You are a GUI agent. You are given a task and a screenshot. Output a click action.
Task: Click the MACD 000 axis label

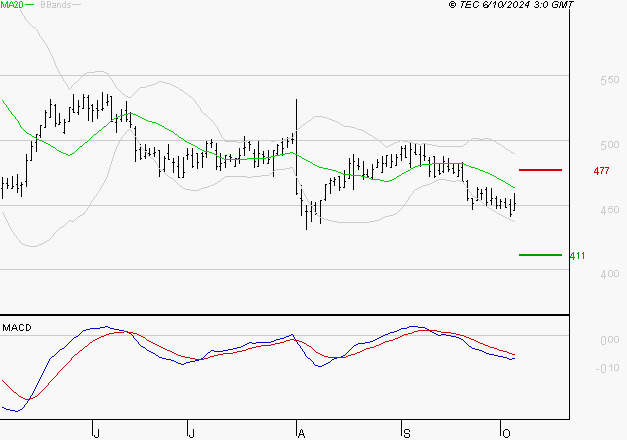point(610,340)
